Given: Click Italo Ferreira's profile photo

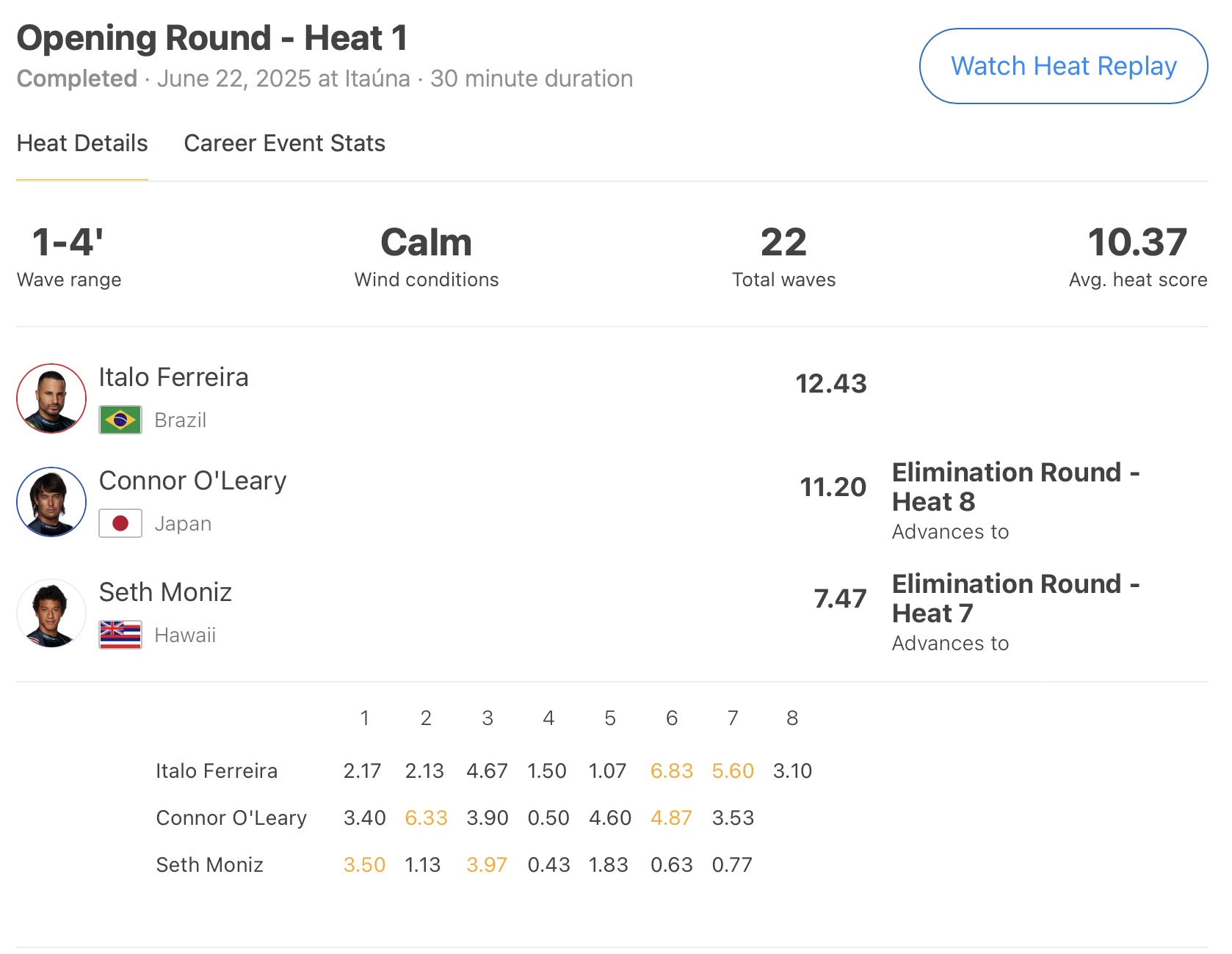Looking at the screenshot, I should (51, 398).
